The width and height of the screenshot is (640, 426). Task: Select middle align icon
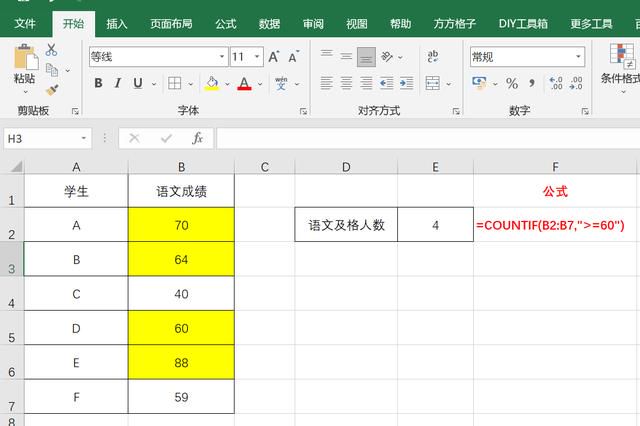click(x=346, y=56)
